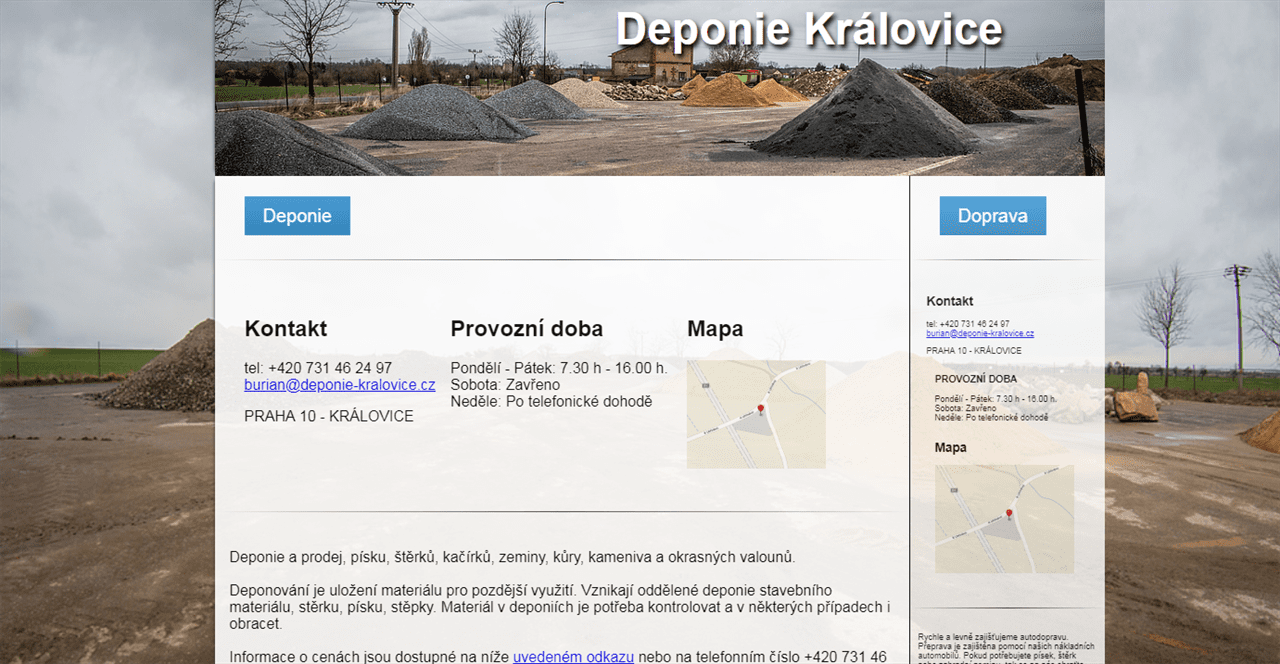The width and height of the screenshot is (1280, 664).
Task: Click 'Pondělí - Pátek: 7.30 h - 16.00 h.' in main column
Action: [x=559, y=368]
